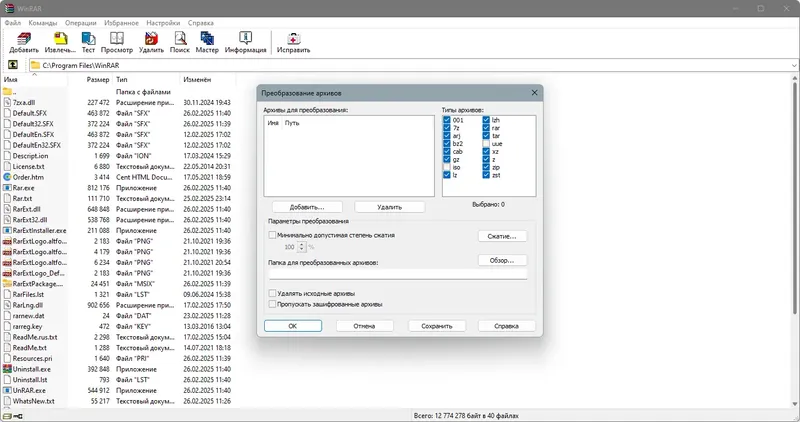Select the RarExtInstaller.exe file icon

pyautogui.click(x=7, y=231)
